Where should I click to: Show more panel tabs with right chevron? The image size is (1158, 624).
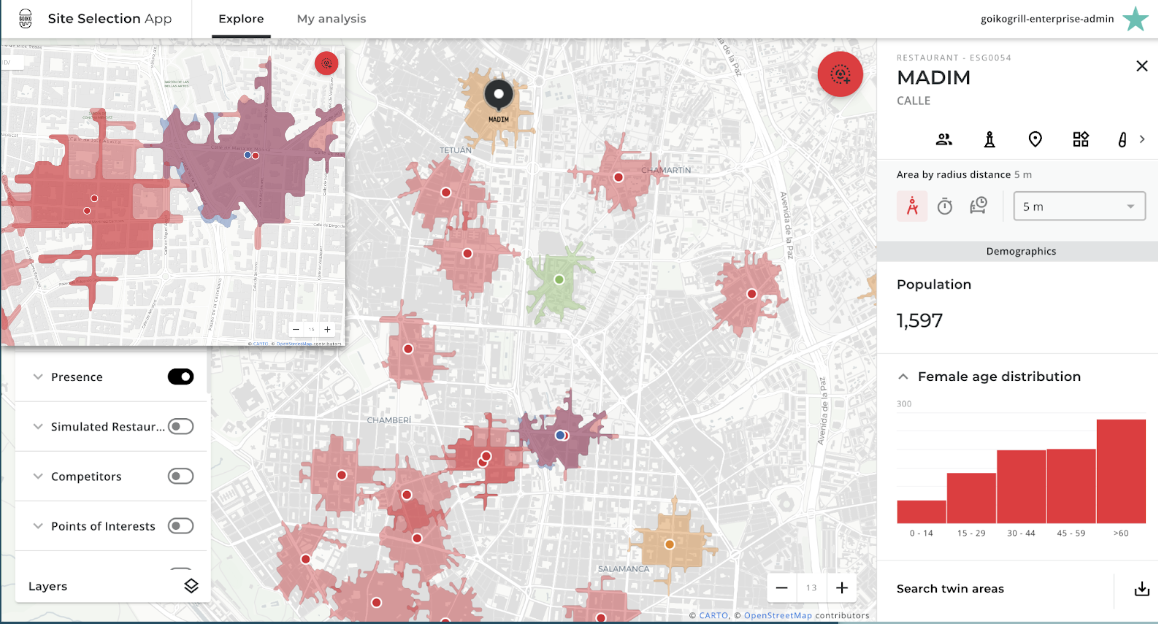click(1142, 139)
